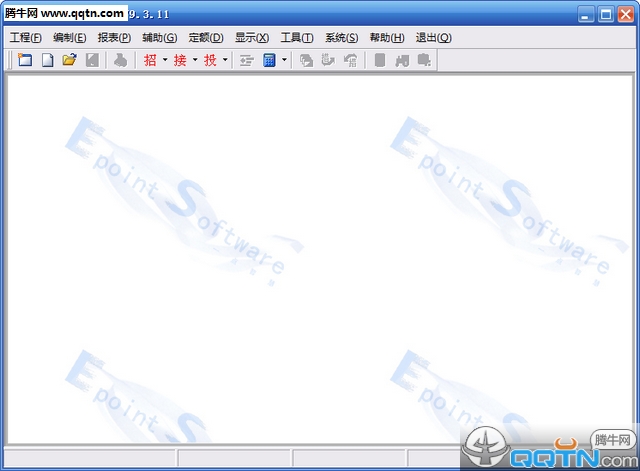Image resolution: width=640 pixels, height=471 pixels.
Task: Expand the dropdown arrow beside 招
Action: pos(165,60)
